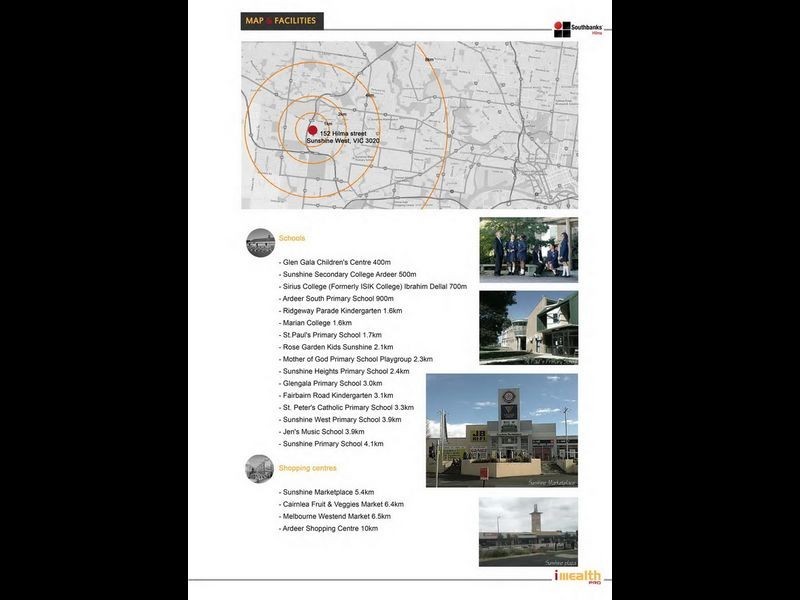
Task: Select the Sunshine Marketplace 5.4km entry
Action: (x=328, y=492)
